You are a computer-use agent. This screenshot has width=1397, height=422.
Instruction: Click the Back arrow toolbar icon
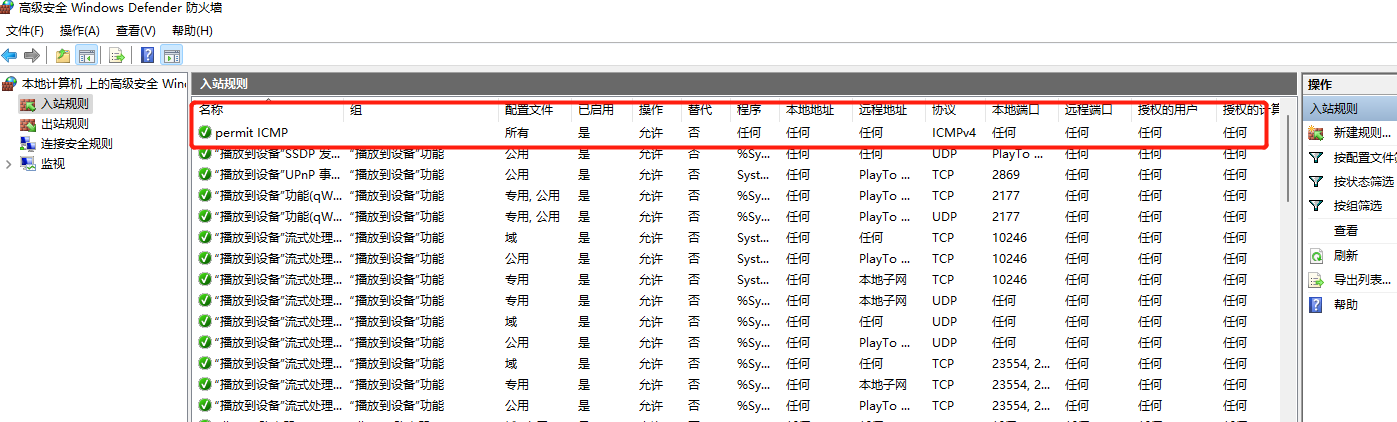point(10,56)
